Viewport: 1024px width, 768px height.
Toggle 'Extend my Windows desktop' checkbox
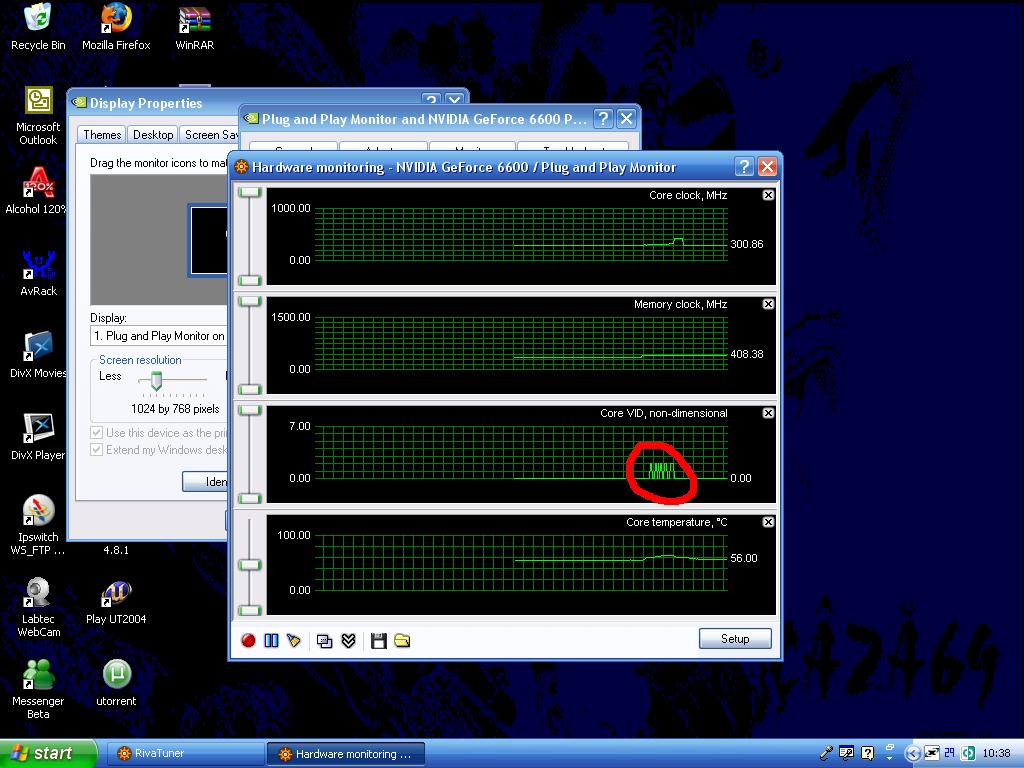[x=97, y=450]
